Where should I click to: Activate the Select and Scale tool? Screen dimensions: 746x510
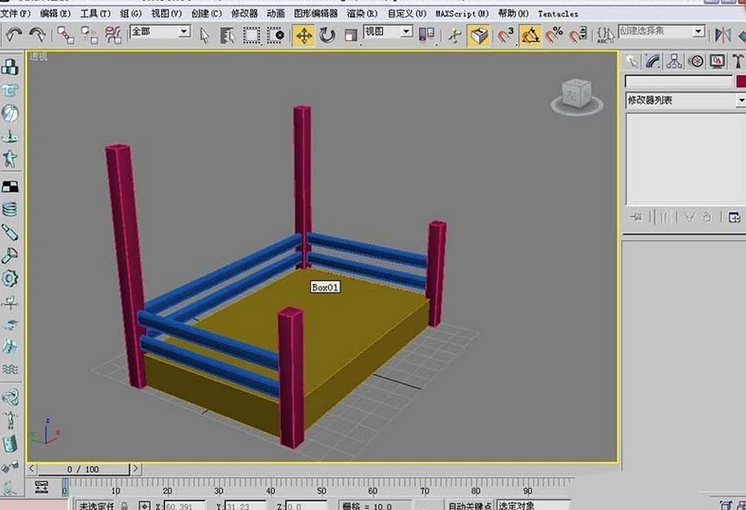[x=351, y=35]
